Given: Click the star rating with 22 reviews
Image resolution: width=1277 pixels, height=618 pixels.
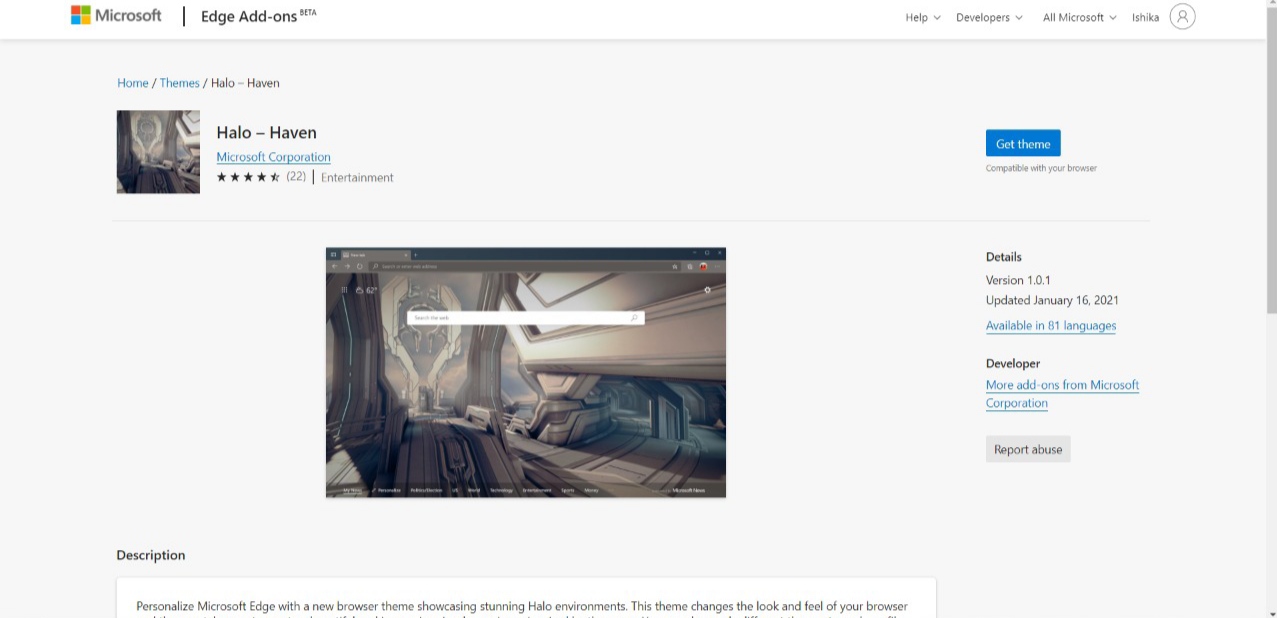Looking at the screenshot, I should click(x=261, y=177).
